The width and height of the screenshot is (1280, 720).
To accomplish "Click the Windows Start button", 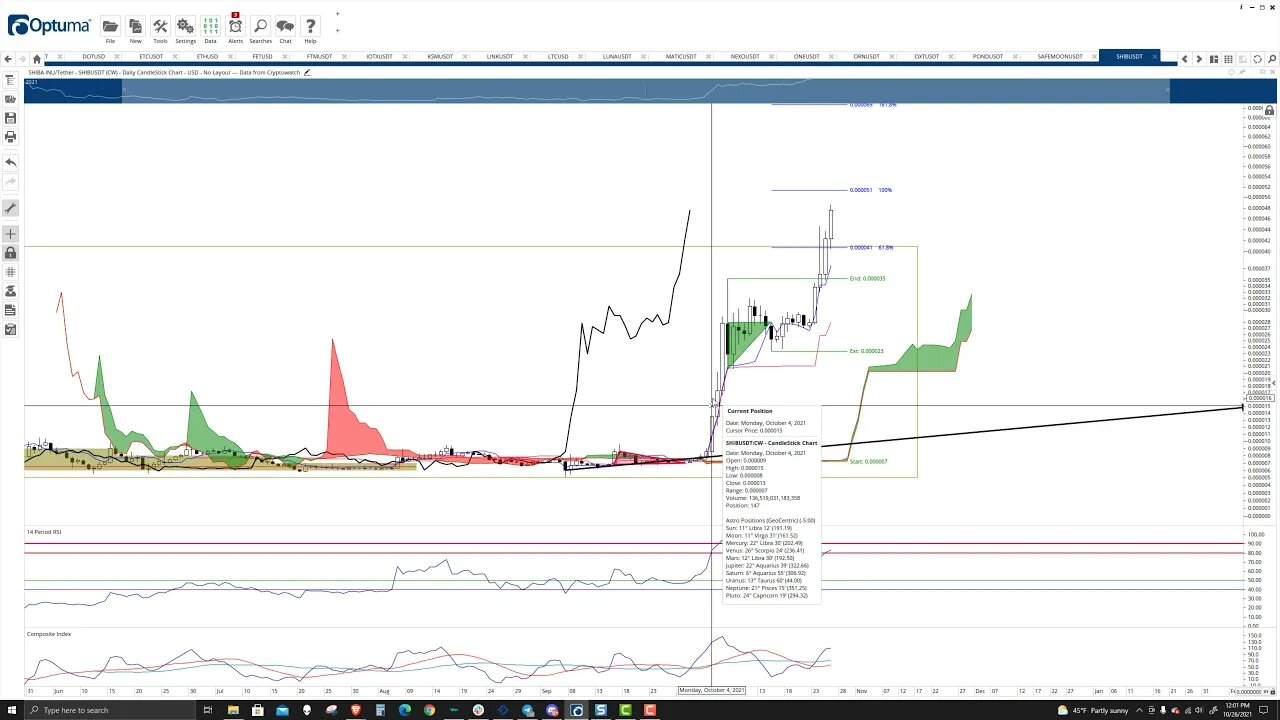I will click(x=13, y=710).
